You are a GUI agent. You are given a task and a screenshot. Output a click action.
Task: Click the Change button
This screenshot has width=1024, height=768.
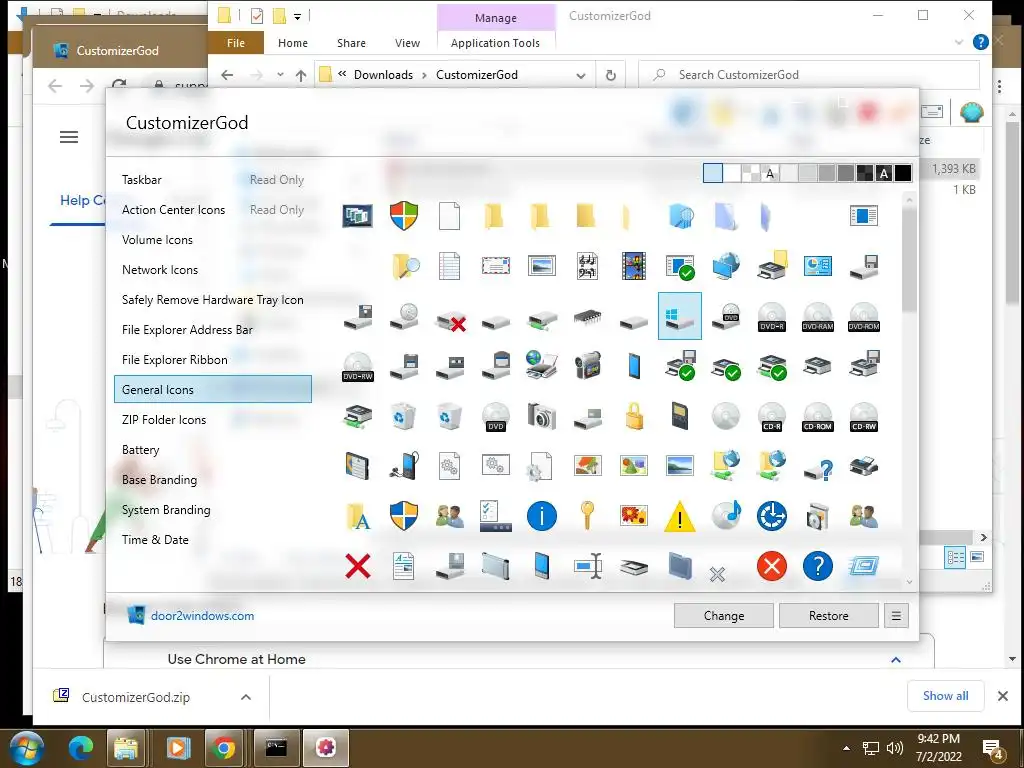coord(724,616)
